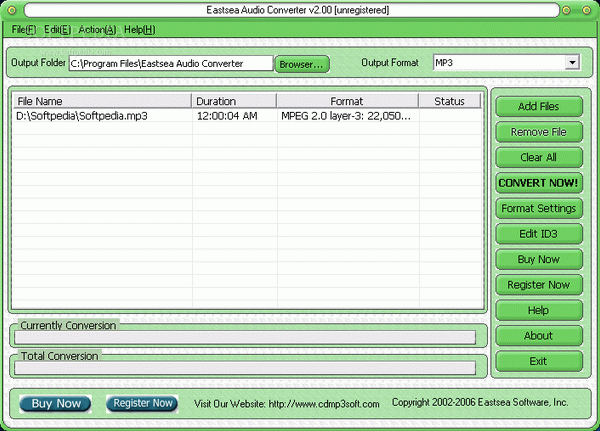Expand the Output Format dropdown arrow
This screenshot has width=600, height=431.
(x=572, y=62)
